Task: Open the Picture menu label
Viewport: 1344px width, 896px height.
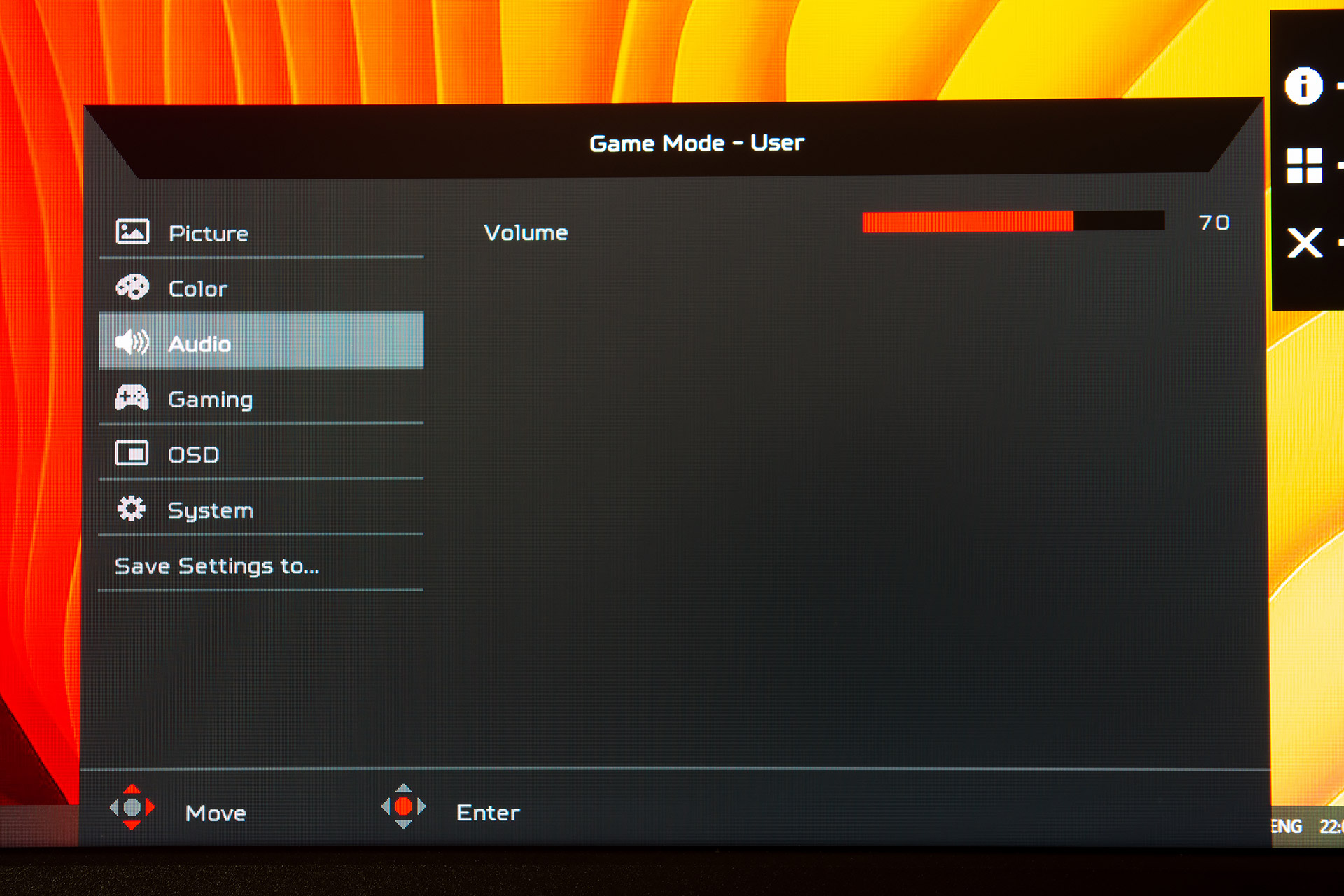Action: pos(209,234)
